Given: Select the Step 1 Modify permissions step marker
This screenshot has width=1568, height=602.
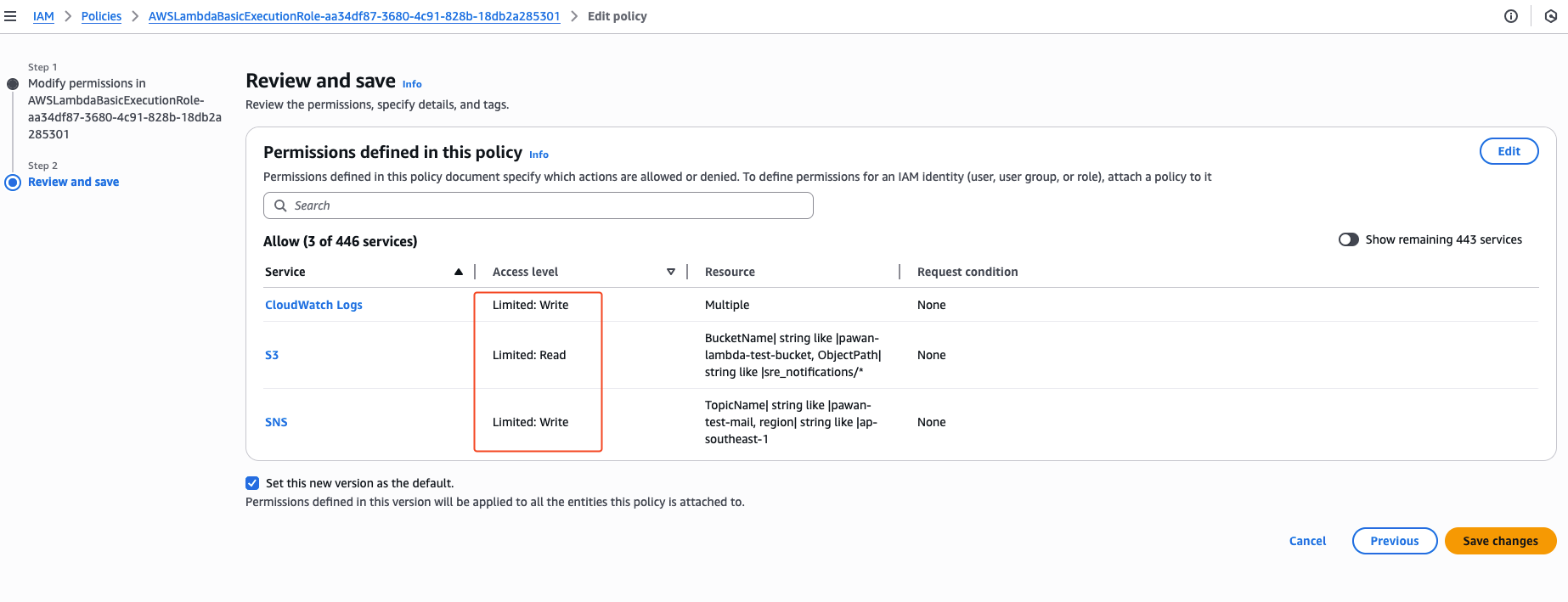Looking at the screenshot, I should pyautogui.click(x=13, y=84).
